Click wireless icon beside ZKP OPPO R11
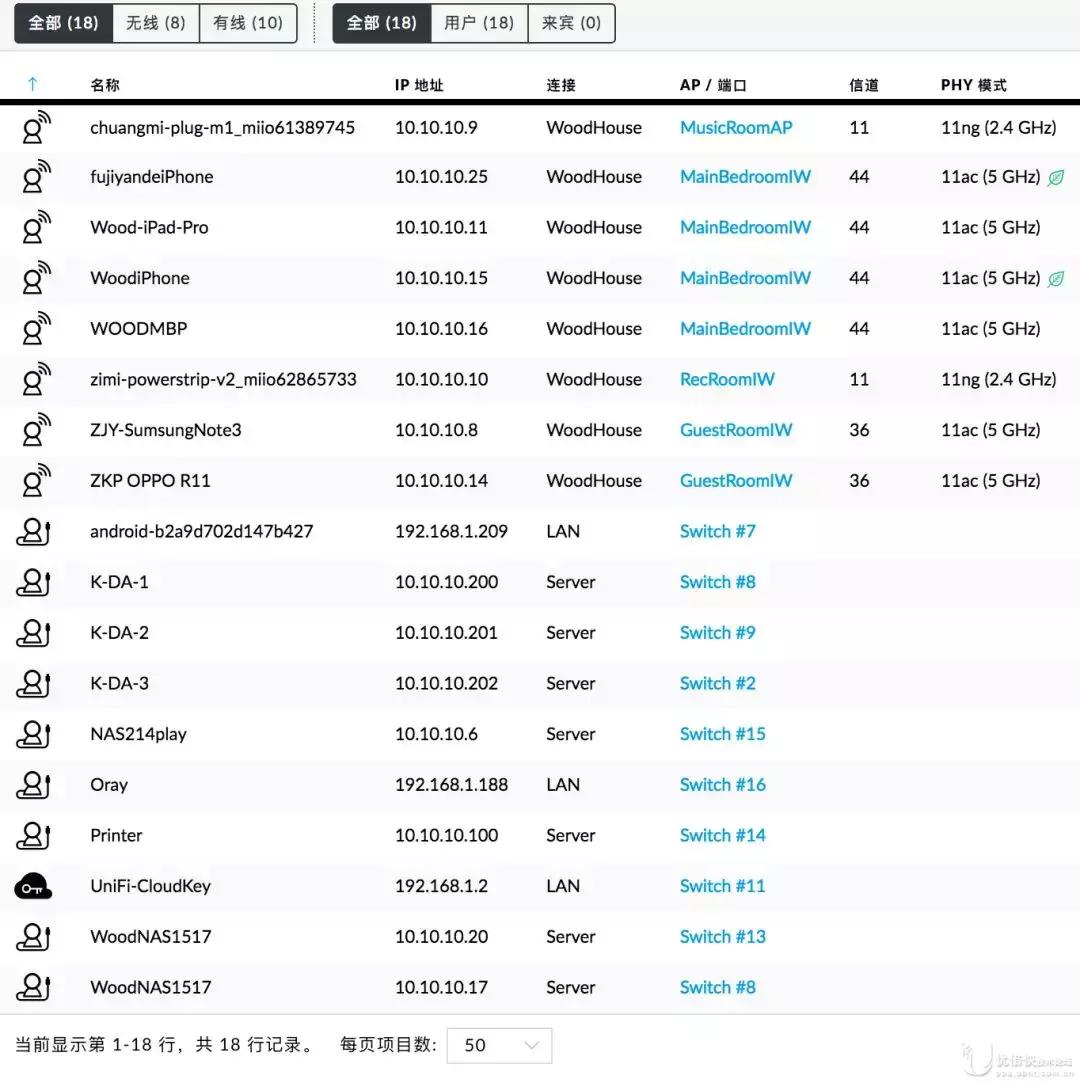This screenshot has height=1083, width=1080. 36,480
